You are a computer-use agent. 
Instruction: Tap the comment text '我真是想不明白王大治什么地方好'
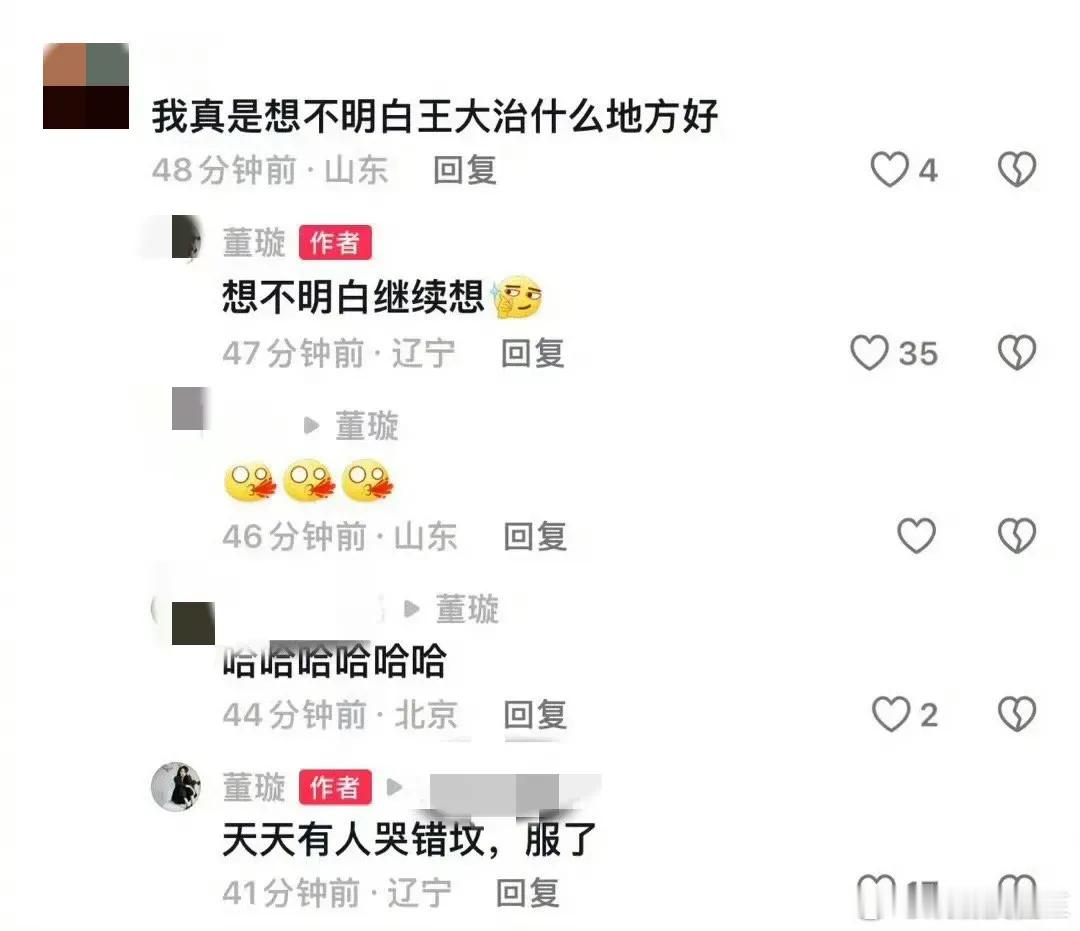[435, 116]
